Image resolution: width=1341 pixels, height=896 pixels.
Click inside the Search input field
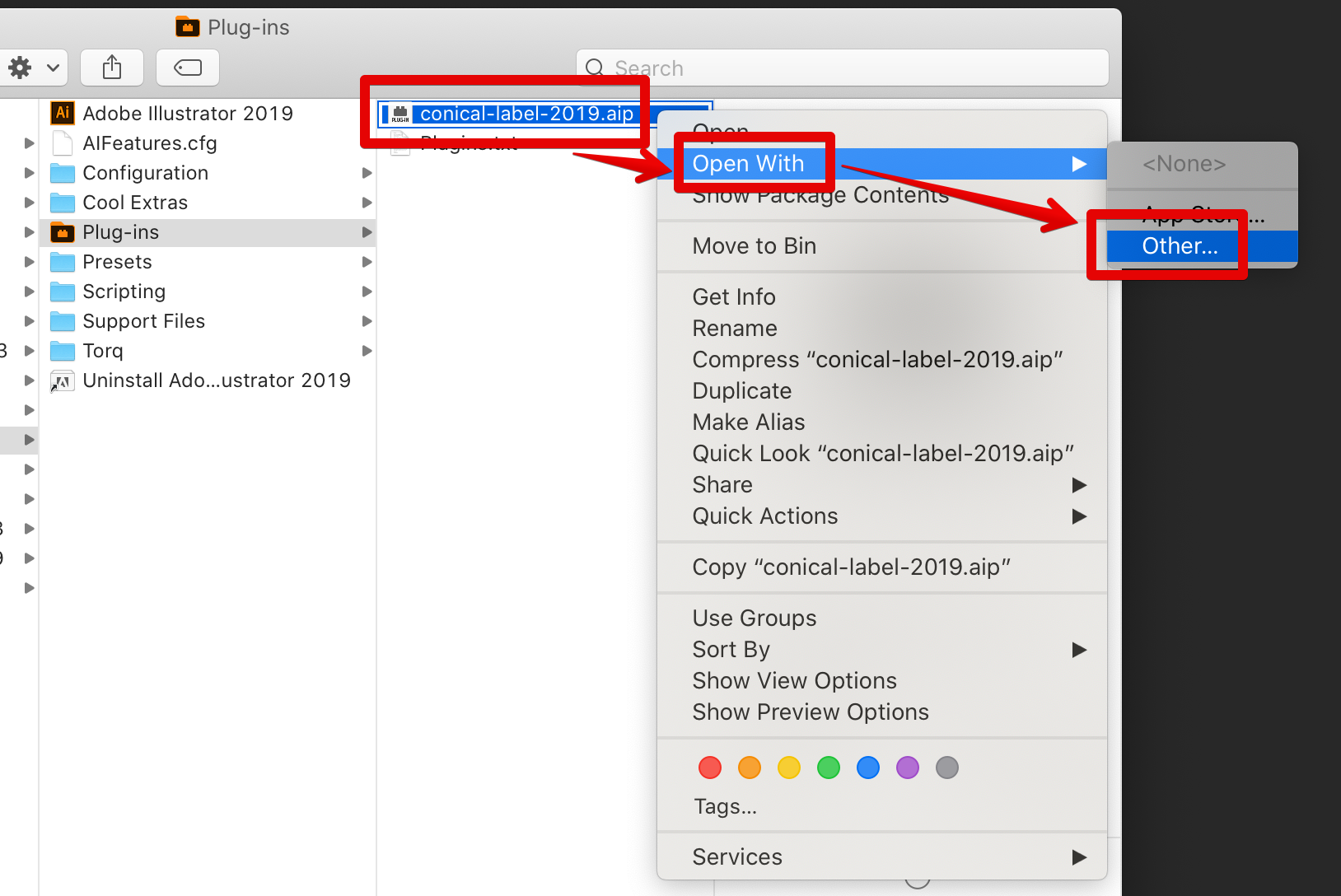tap(824, 68)
